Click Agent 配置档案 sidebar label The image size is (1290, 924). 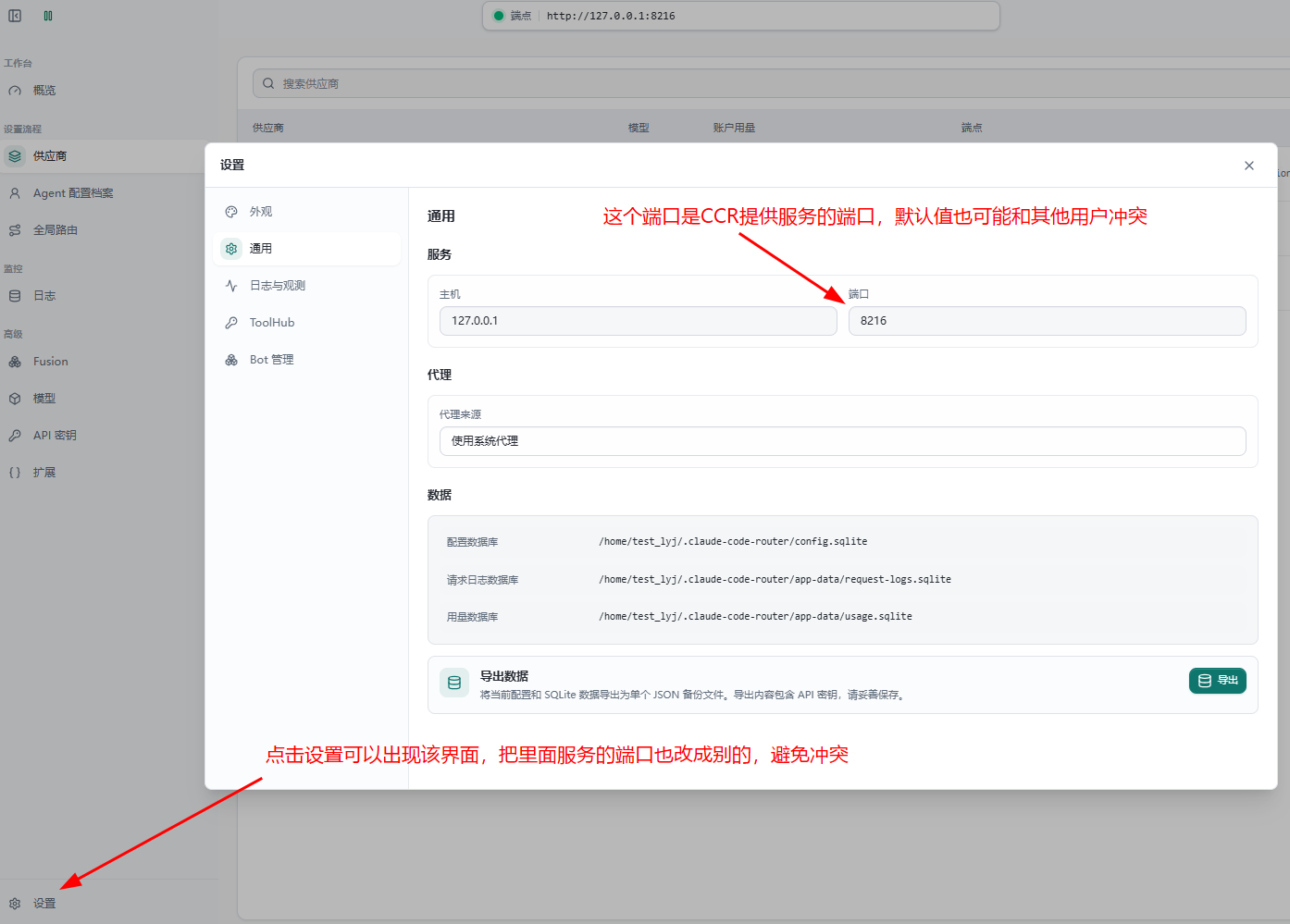tap(73, 193)
